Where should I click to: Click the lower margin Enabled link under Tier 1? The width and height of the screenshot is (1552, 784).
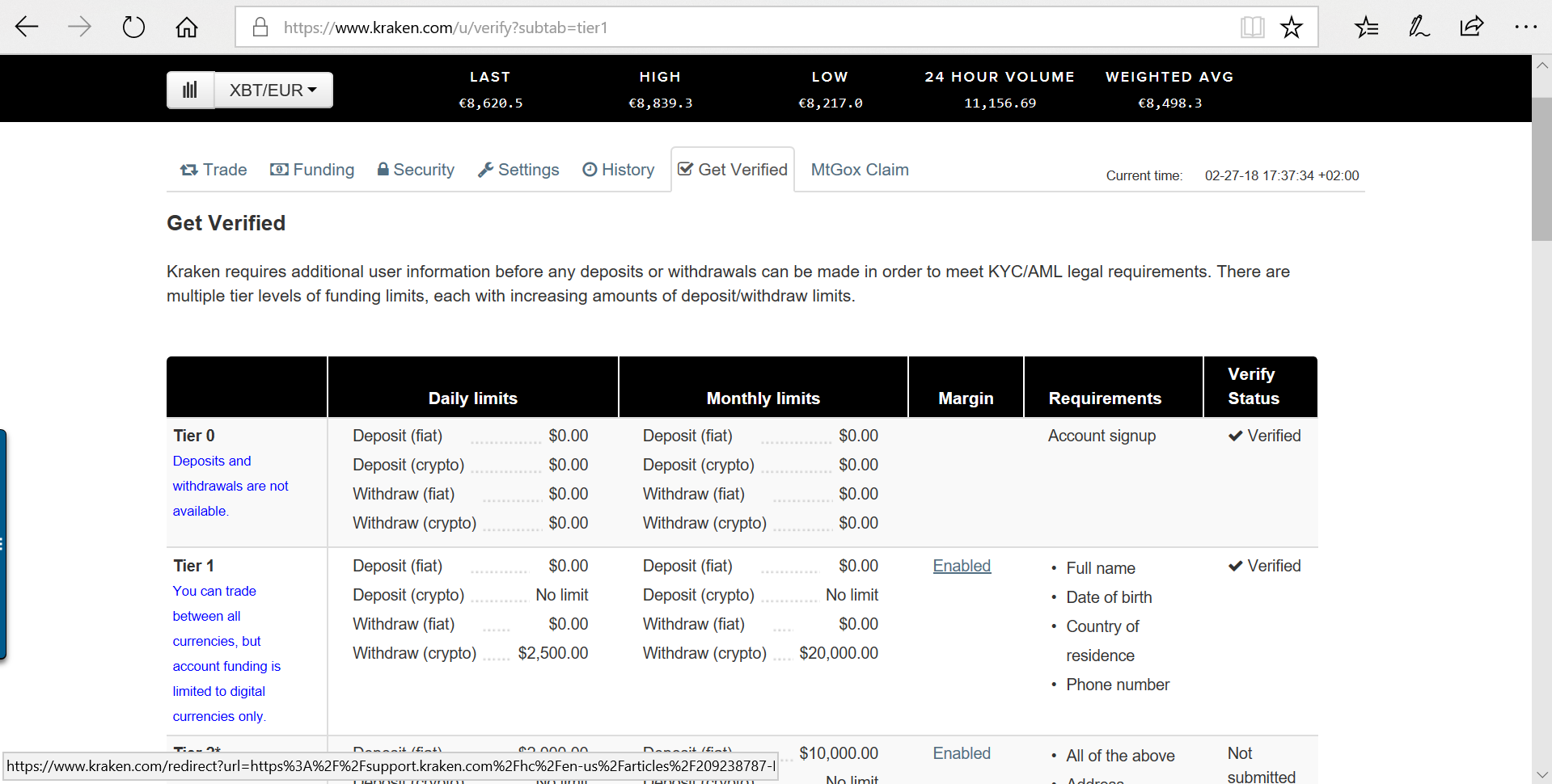click(x=962, y=753)
